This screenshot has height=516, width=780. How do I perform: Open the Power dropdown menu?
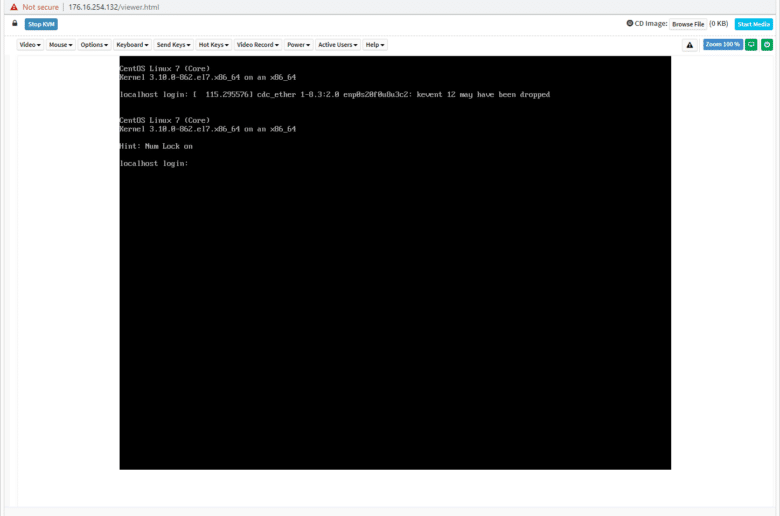[298, 45]
